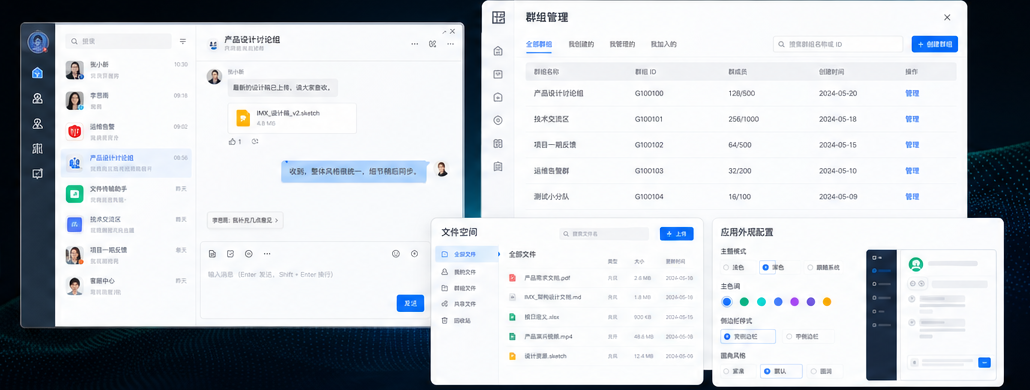Switch to the 我管理的 tab

coord(622,45)
